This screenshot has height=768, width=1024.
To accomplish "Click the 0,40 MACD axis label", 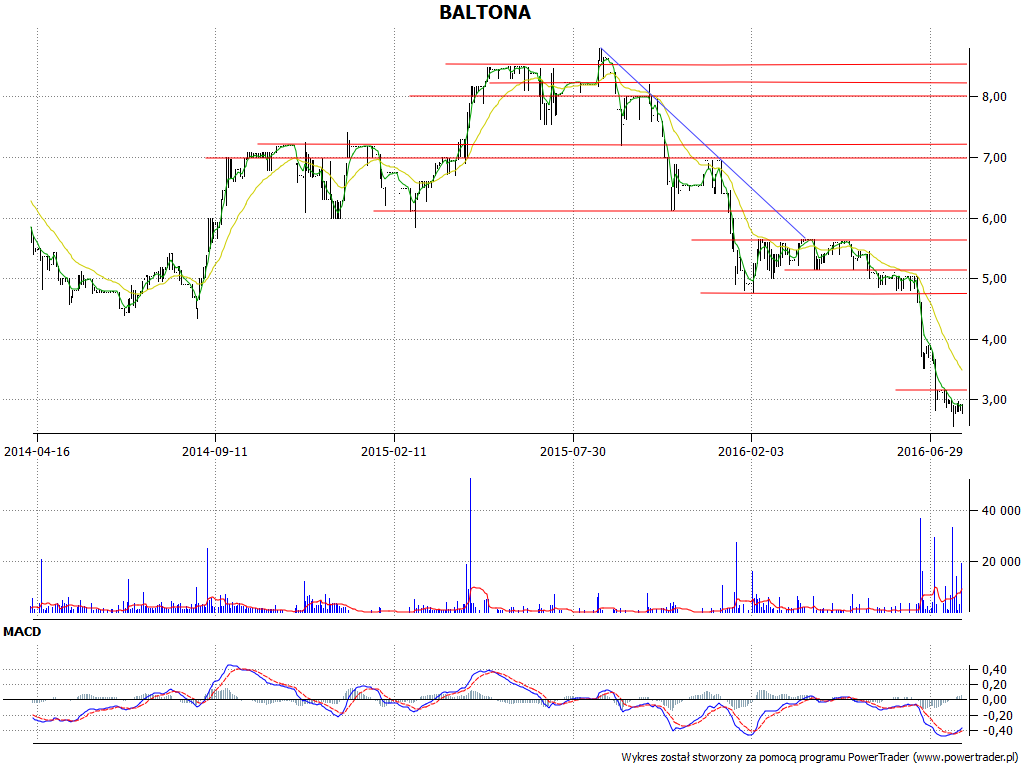I will pyautogui.click(x=993, y=669).
